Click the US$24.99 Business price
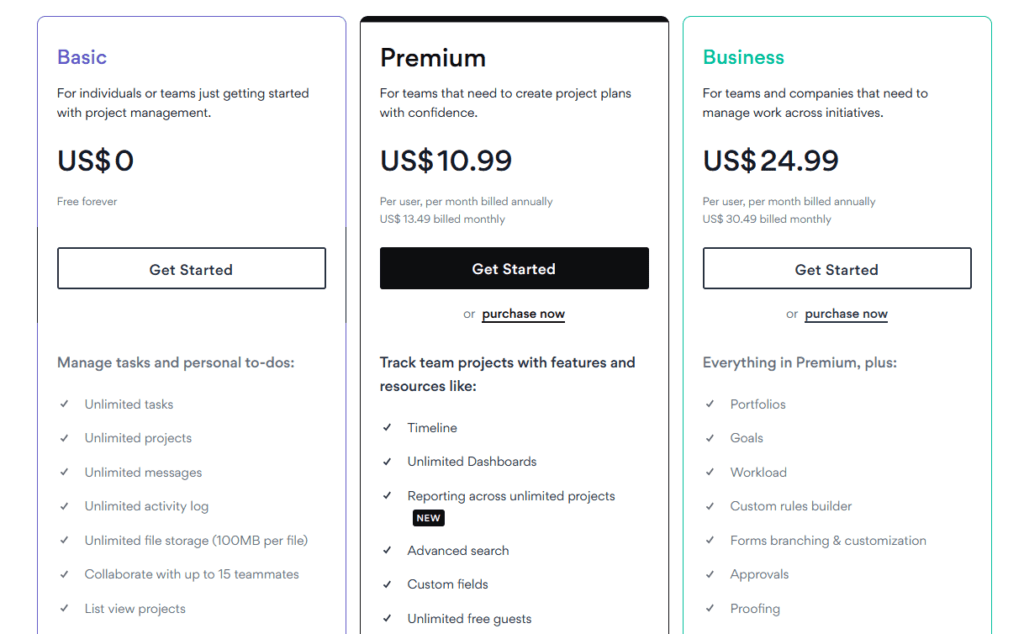Image resolution: width=1024 pixels, height=634 pixels. point(771,161)
